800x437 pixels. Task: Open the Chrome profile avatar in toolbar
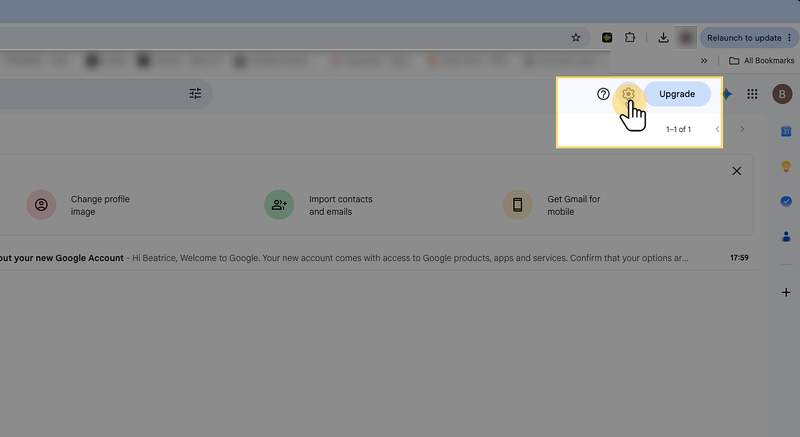pyautogui.click(x=686, y=38)
